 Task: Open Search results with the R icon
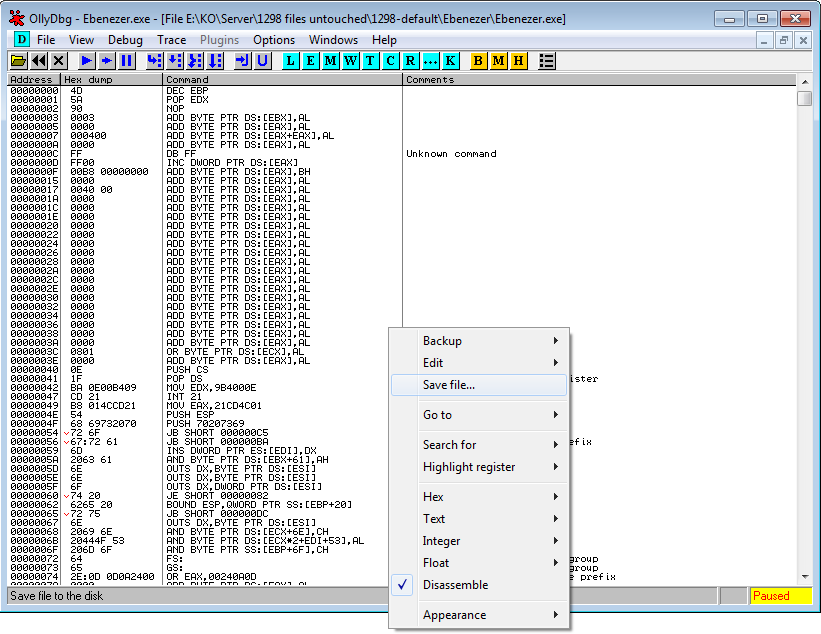(x=410, y=61)
